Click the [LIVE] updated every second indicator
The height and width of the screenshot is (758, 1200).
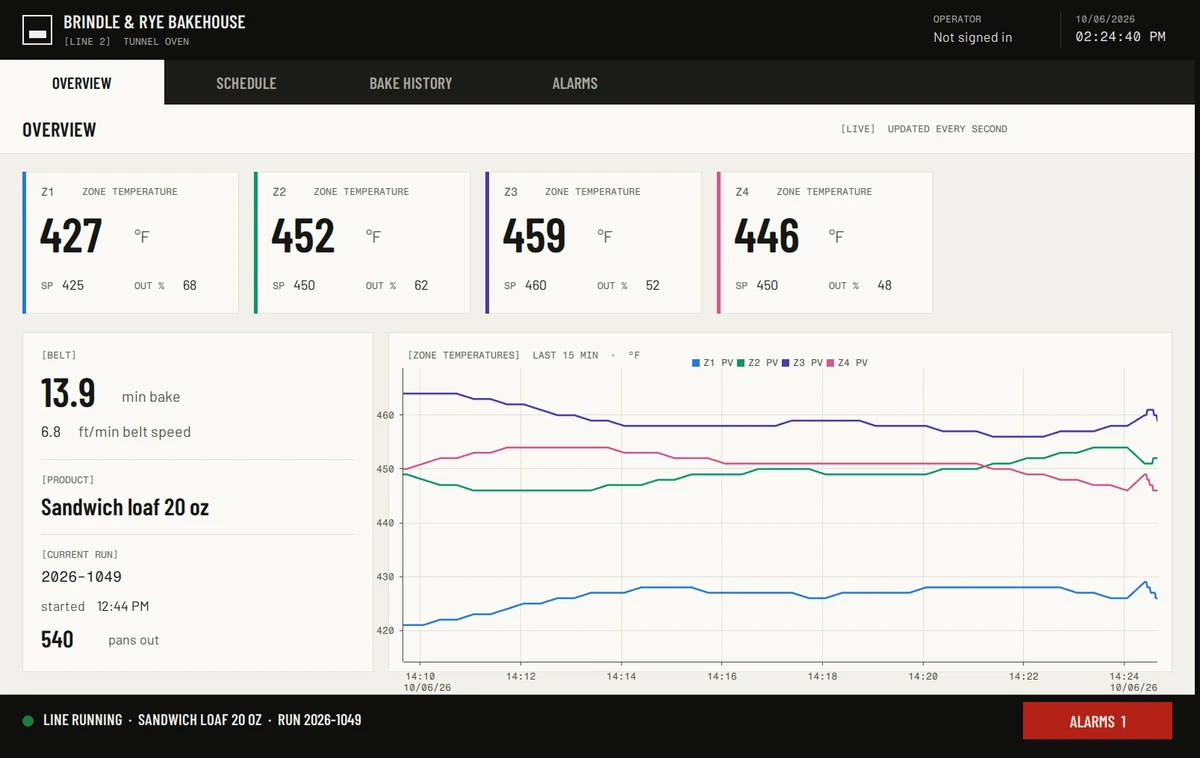(924, 129)
